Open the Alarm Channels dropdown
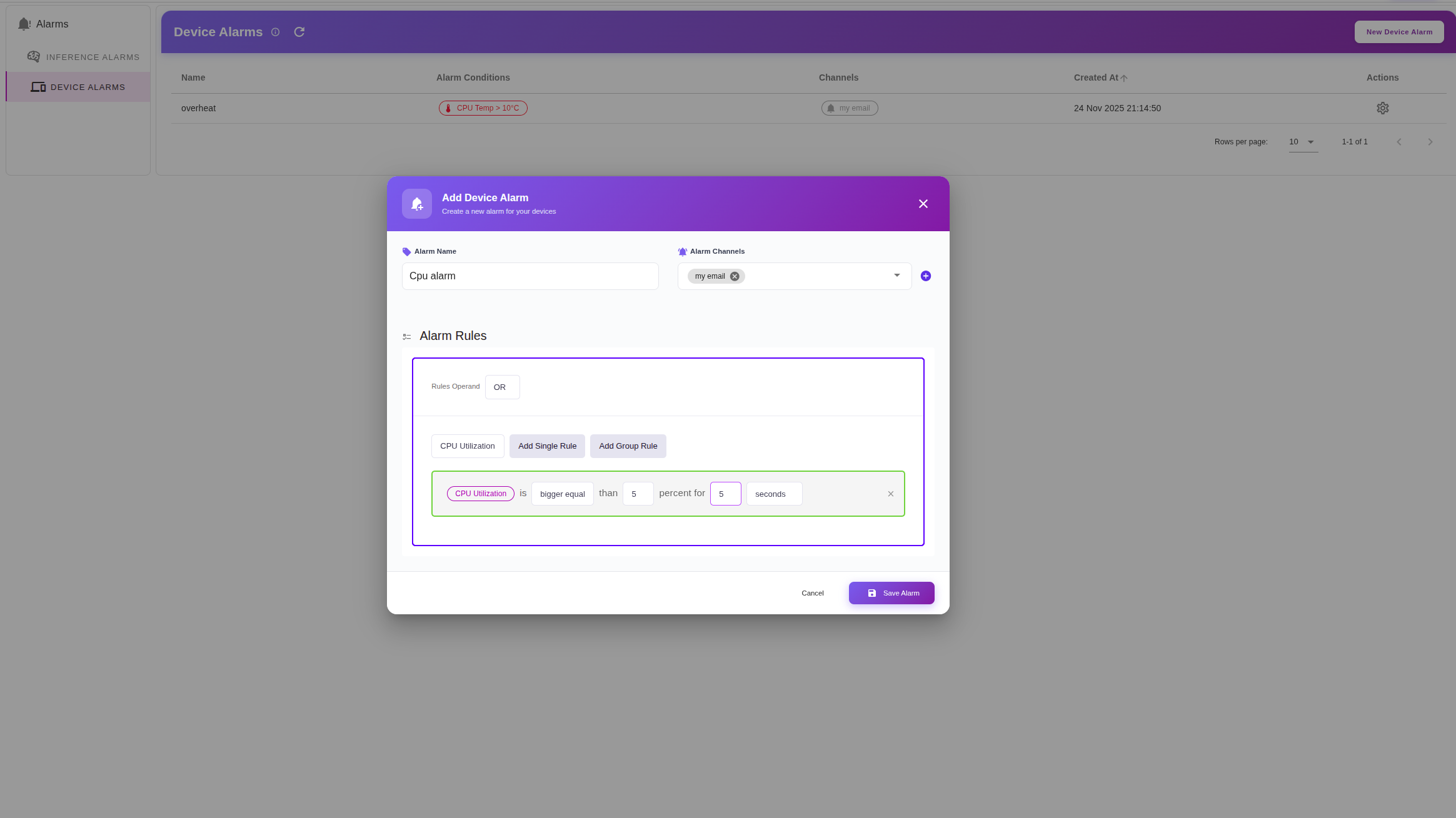1456x818 pixels. pos(896,276)
